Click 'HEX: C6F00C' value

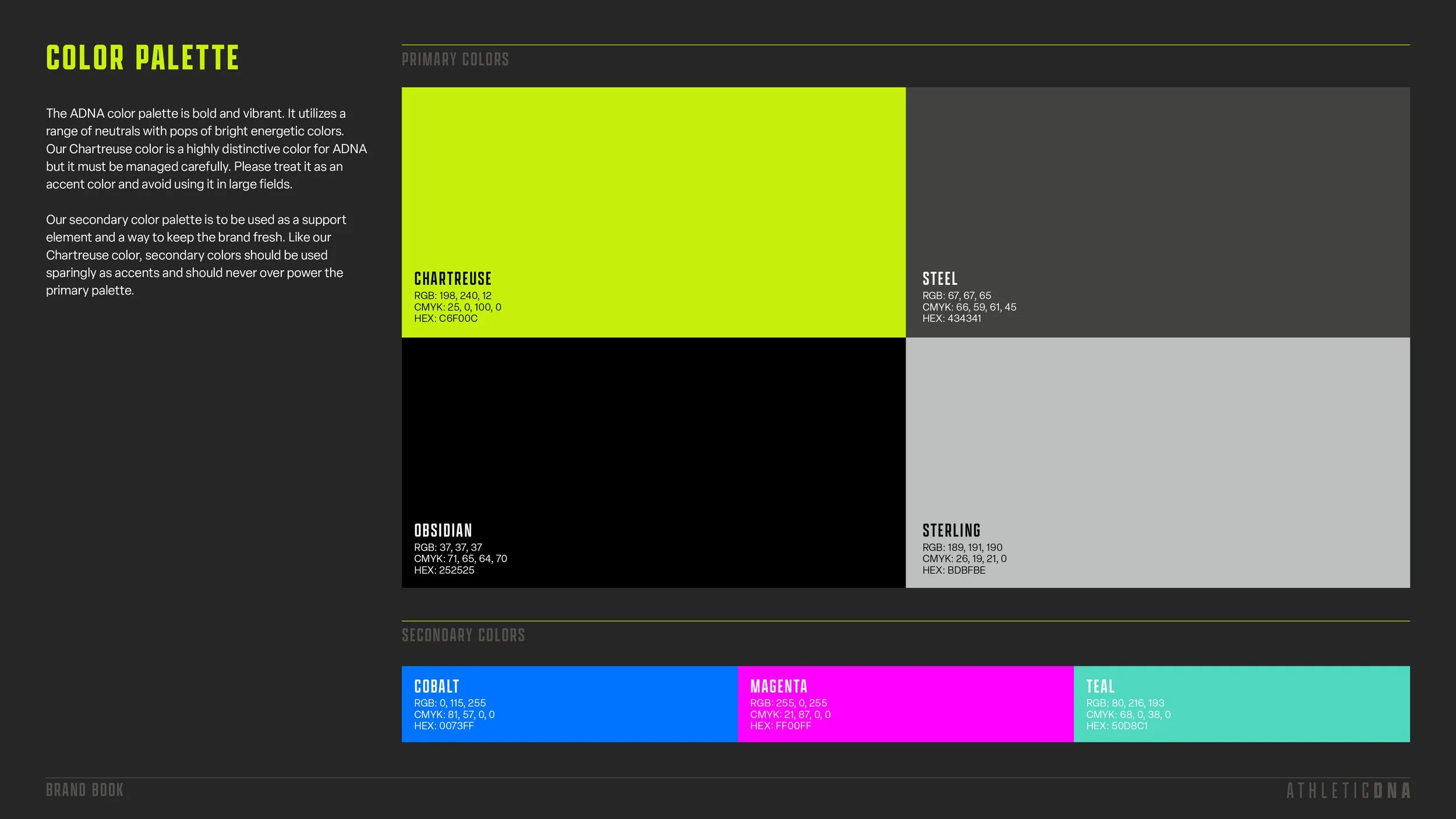(x=446, y=319)
